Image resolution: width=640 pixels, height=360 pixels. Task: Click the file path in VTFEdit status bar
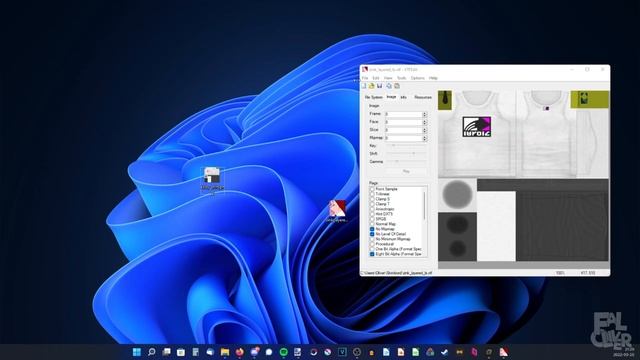[x=396, y=273]
